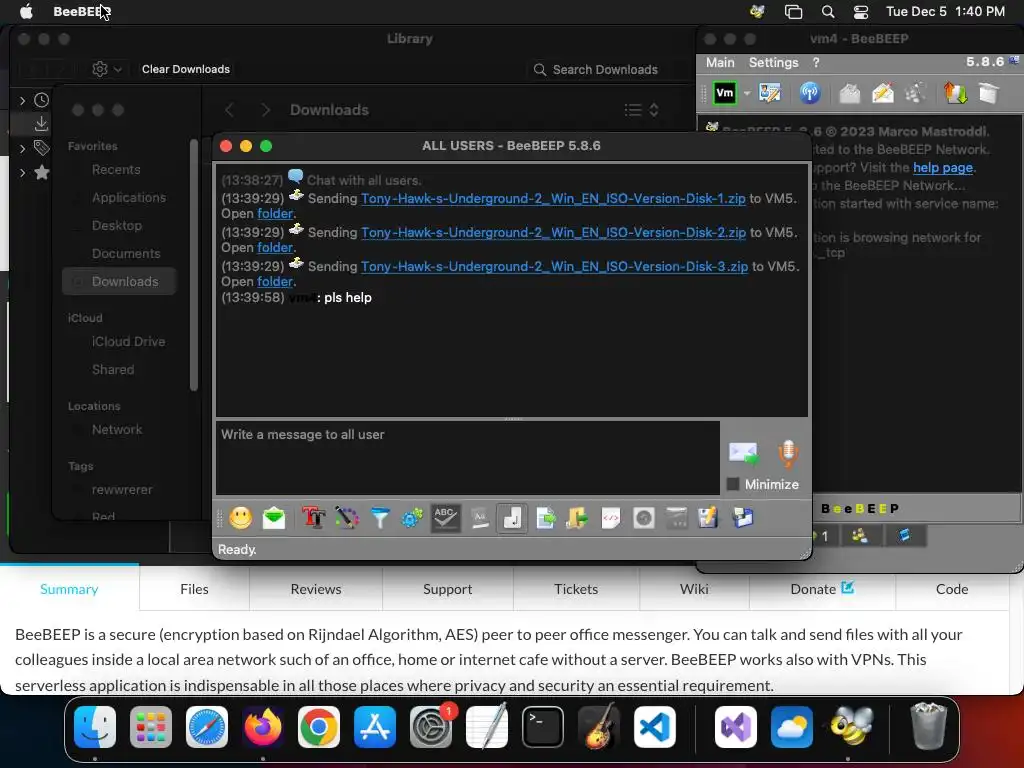This screenshot has height=768, width=1024.
Task: Click the write message to all users field
Action: pos(468,458)
